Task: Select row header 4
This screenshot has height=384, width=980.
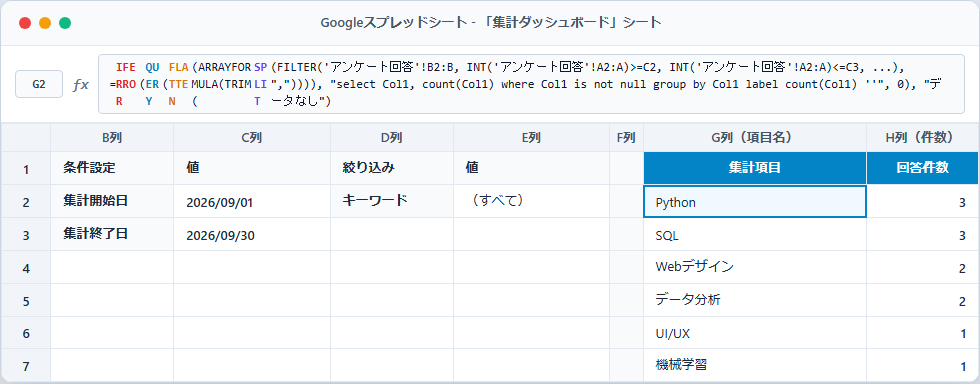Action: point(26,267)
